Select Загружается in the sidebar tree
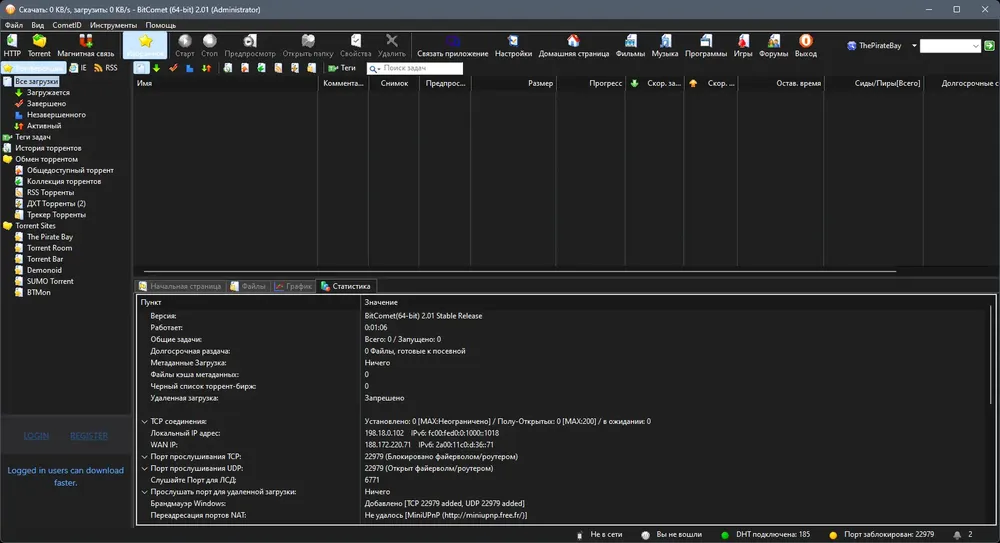Image resolution: width=1000 pixels, height=543 pixels. (48, 93)
